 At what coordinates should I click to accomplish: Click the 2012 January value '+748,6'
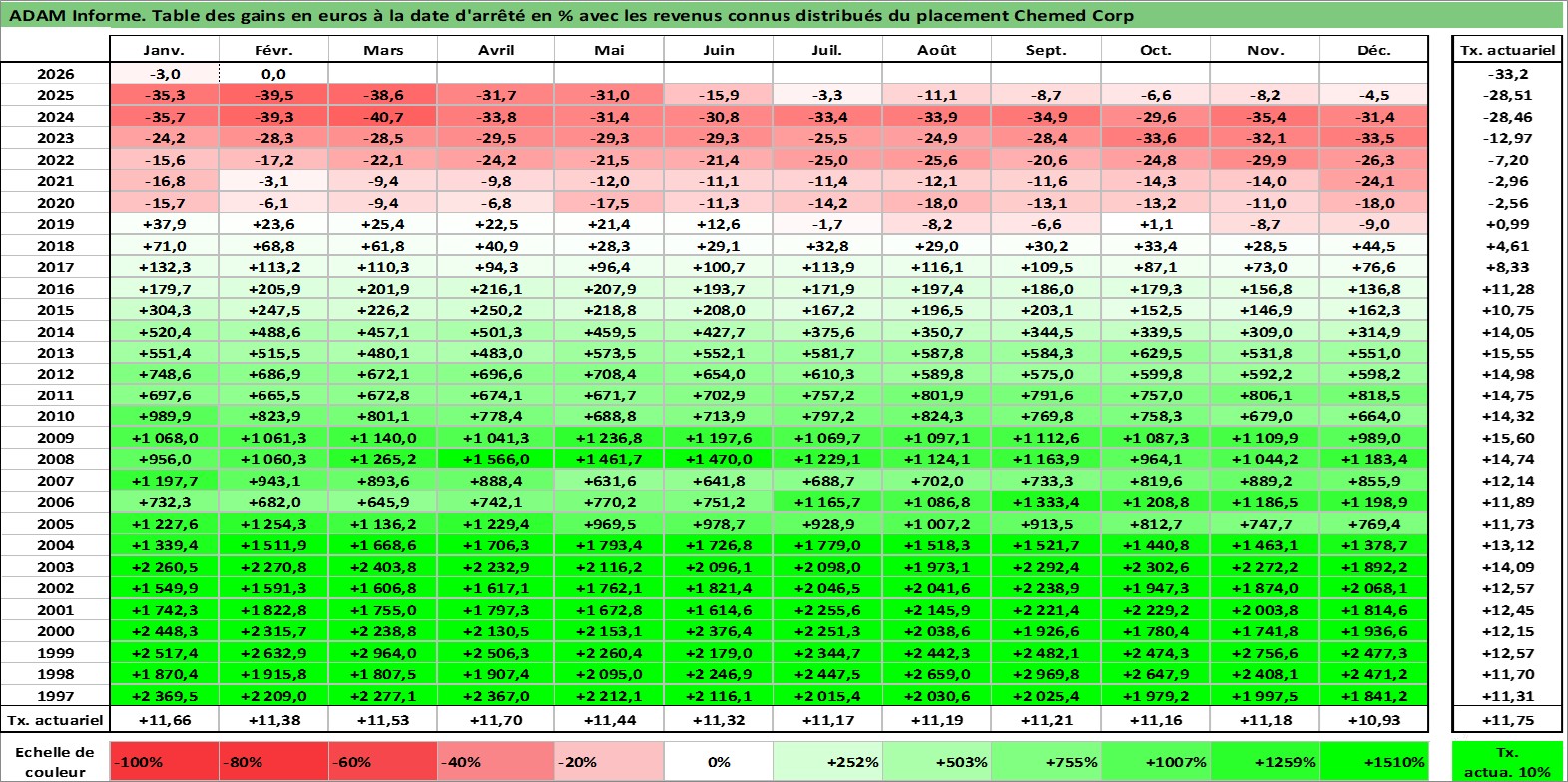point(164,374)
